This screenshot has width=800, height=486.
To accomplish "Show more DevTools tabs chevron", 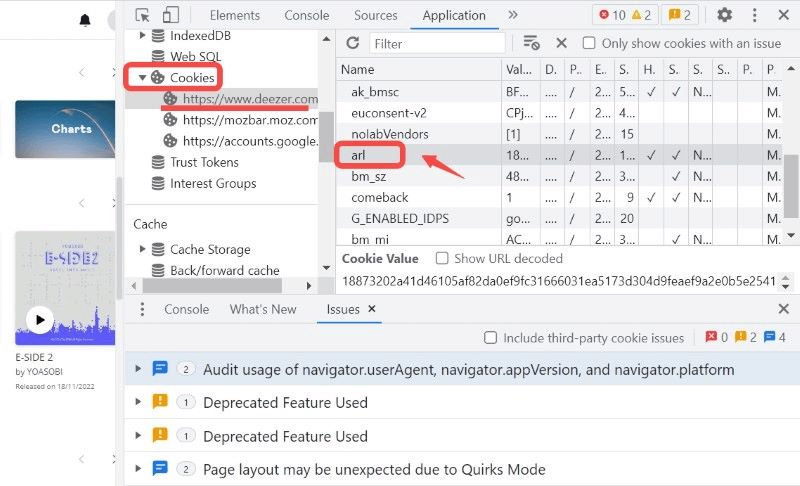I will [x=513, y=15].
